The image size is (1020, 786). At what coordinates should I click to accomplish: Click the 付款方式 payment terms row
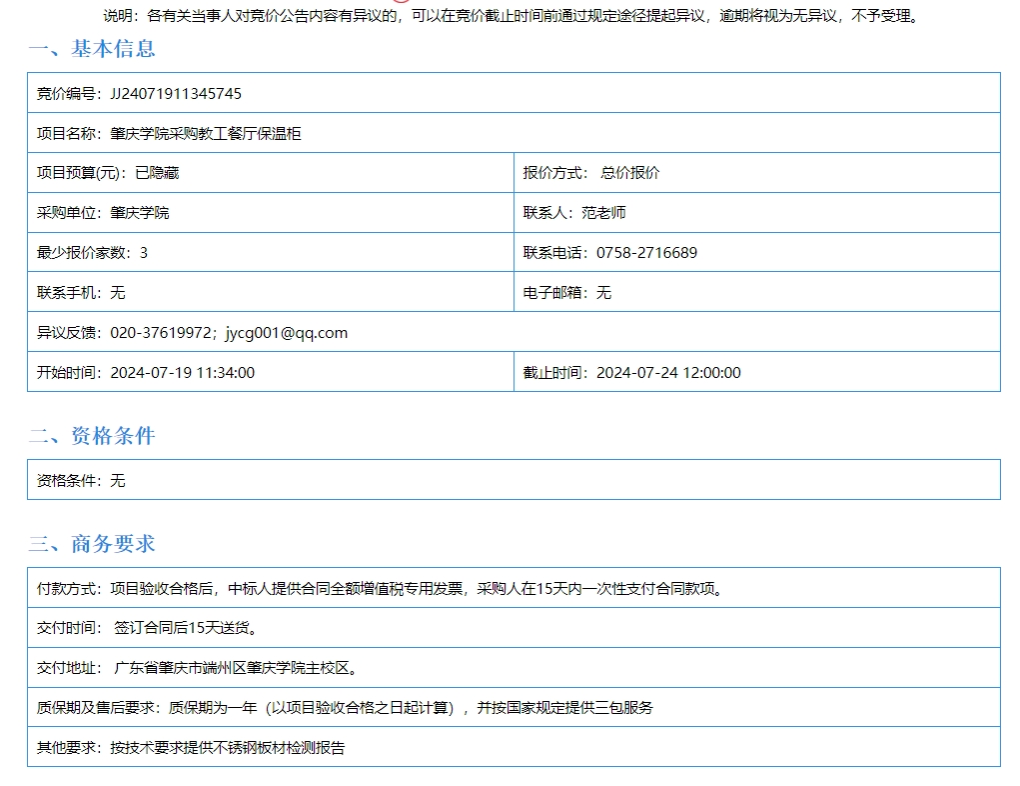pyautogui.click(x=380, y=588)
